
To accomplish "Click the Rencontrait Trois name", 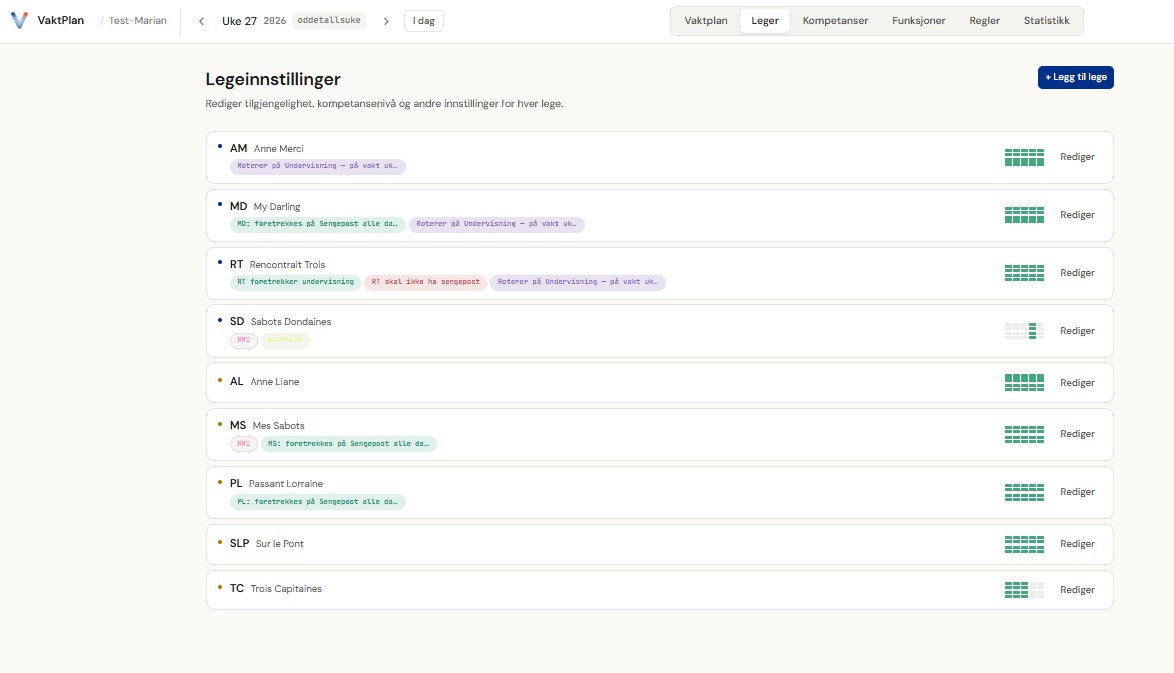I will tap(288, 265).
